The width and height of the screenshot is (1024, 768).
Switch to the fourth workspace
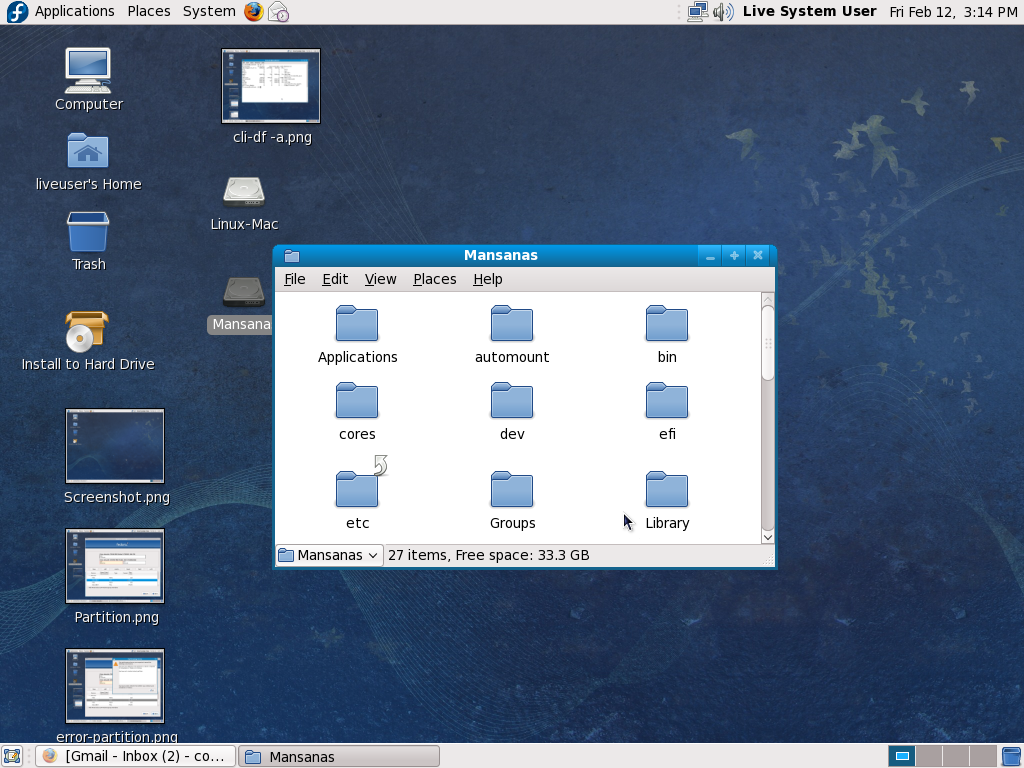tap(982, 756)
